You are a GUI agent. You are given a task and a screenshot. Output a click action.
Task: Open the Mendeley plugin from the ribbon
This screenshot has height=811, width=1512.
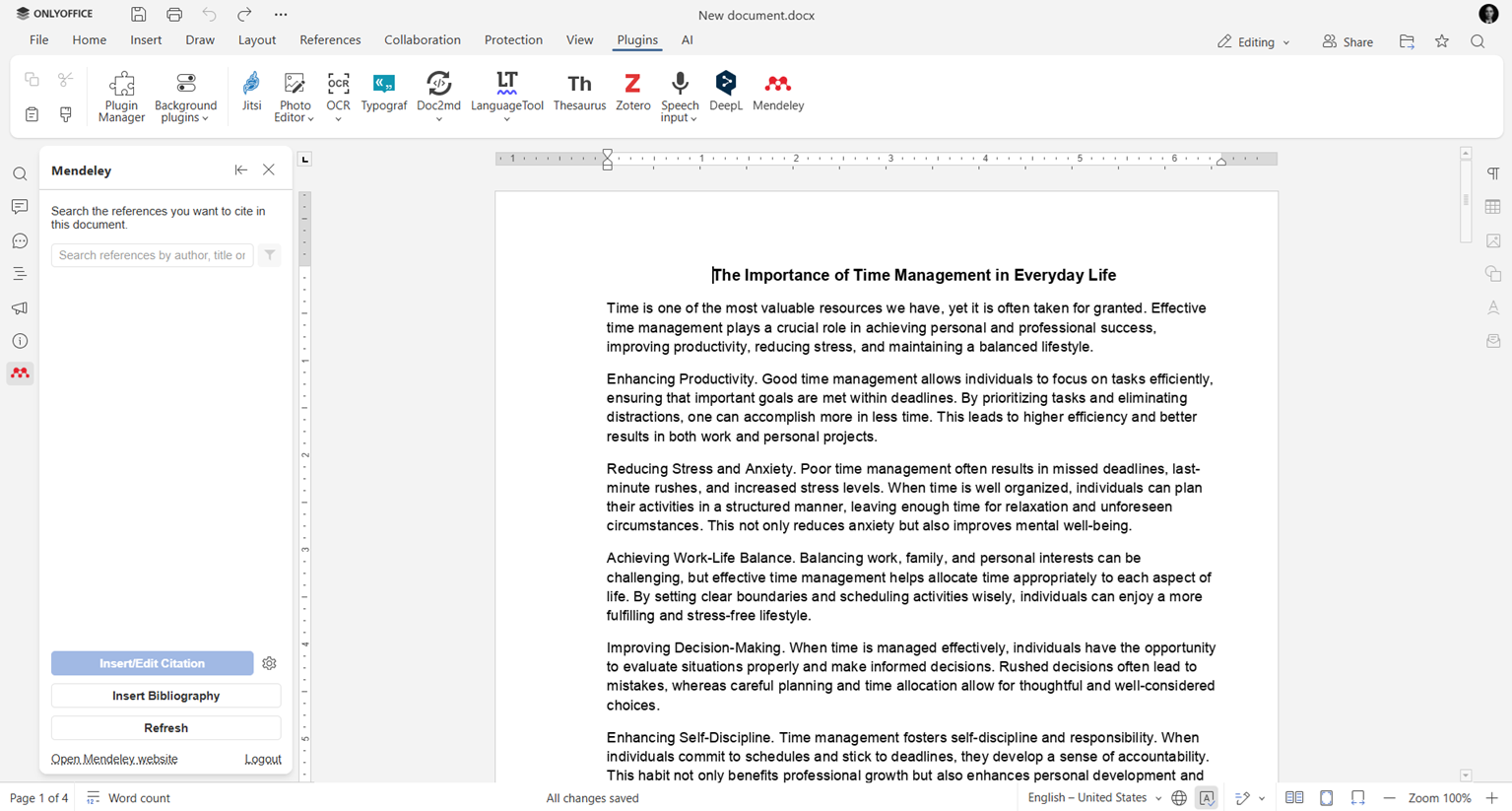pyautogui.click(x=778, y=92)
